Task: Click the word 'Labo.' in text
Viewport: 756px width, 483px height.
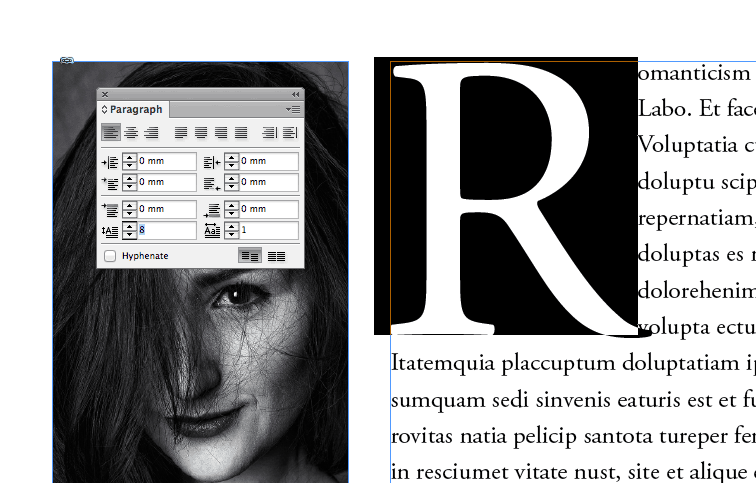Action: click(x=665, y=109)
